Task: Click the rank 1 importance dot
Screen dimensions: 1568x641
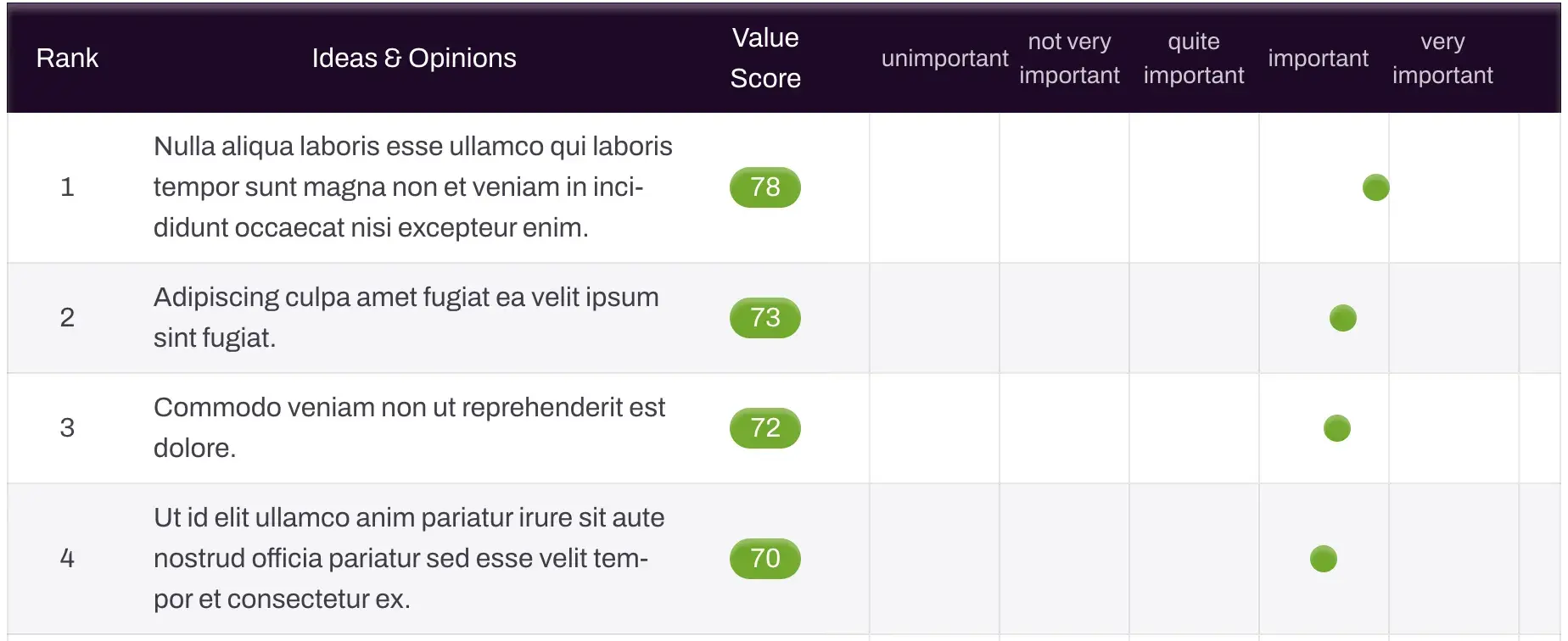Action: point(1375,187)
